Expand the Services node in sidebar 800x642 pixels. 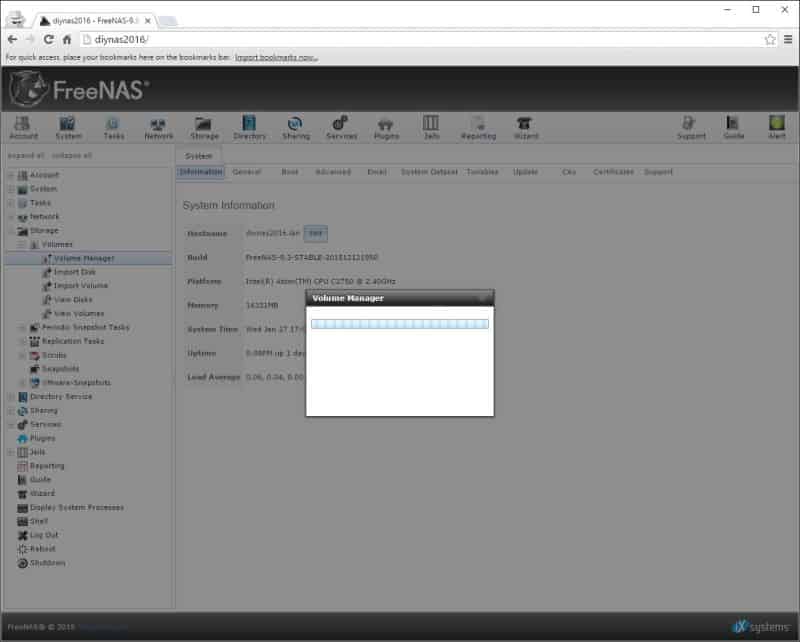[x=10, y=424]
